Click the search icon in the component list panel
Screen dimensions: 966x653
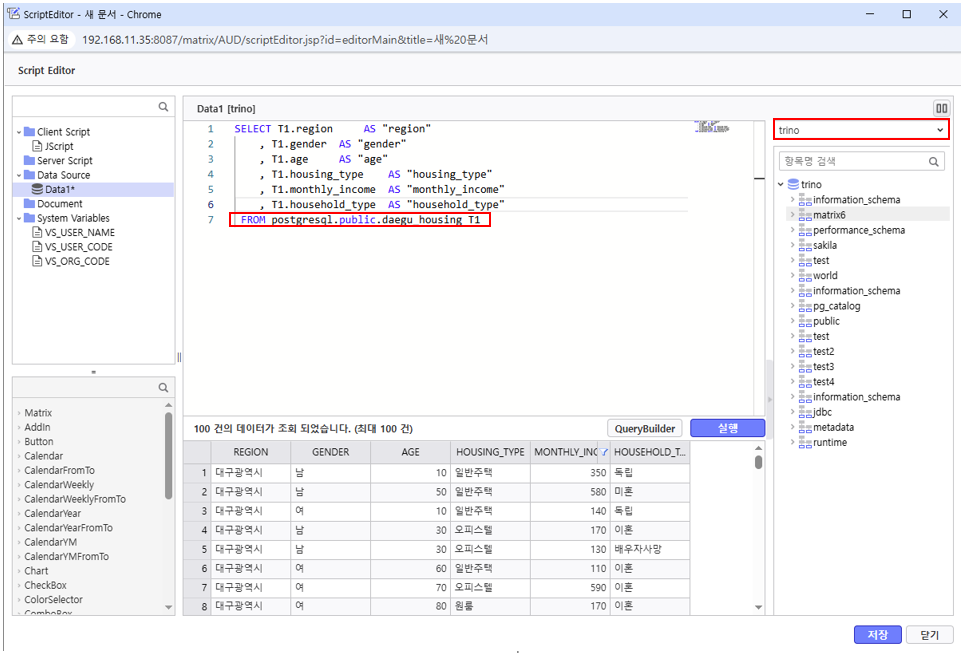tap(163, 387)
